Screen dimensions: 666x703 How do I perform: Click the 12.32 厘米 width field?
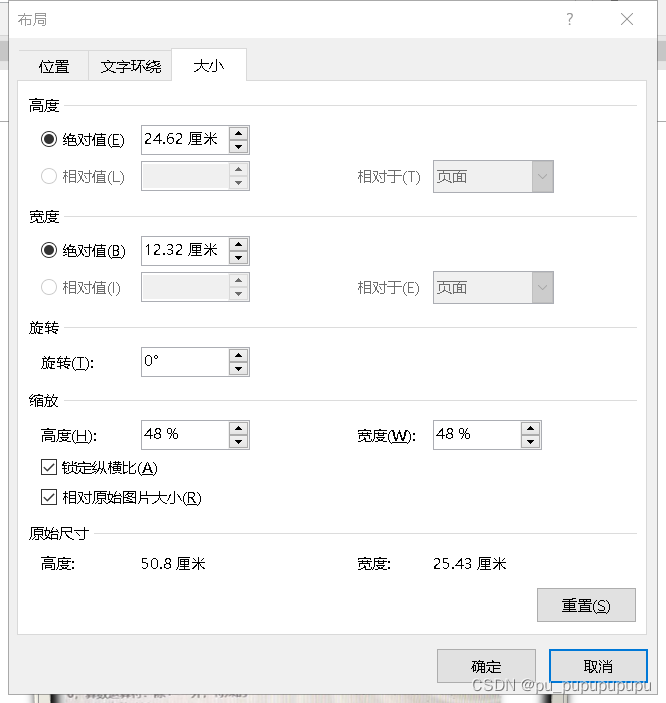pos(185,251)
